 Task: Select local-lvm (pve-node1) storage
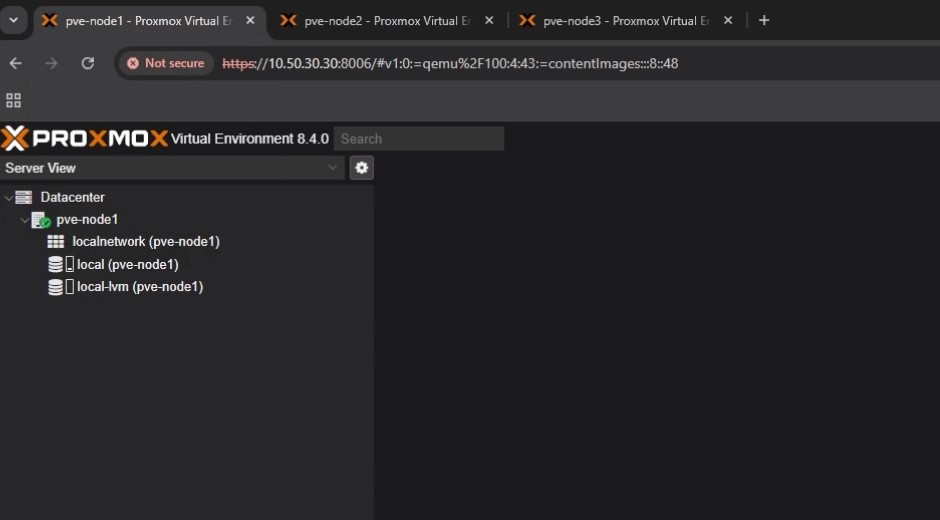(140, 287)
